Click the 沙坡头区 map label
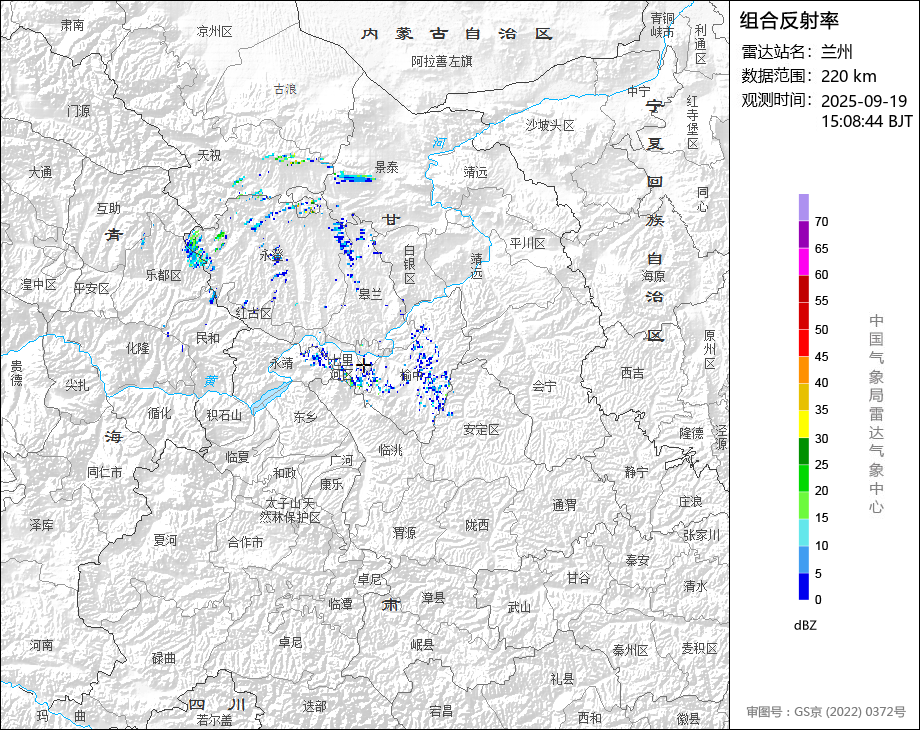Viewport: 920px width, 730px height. pos(550,125)
